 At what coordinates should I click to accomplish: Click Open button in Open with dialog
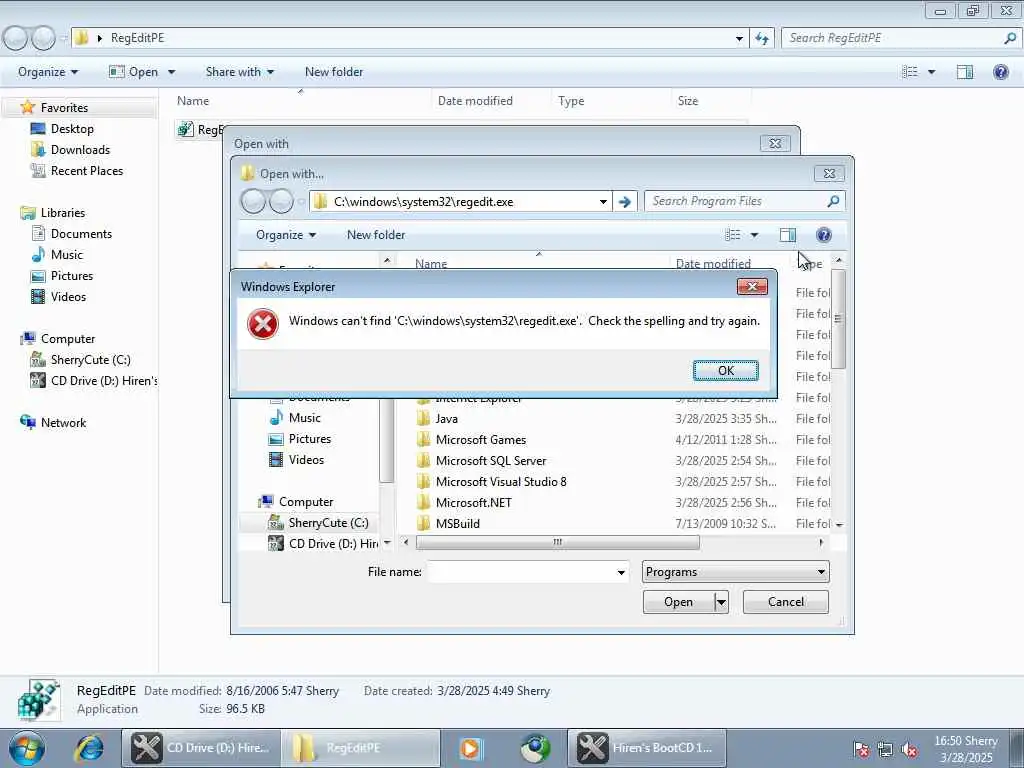coord(679,601)
